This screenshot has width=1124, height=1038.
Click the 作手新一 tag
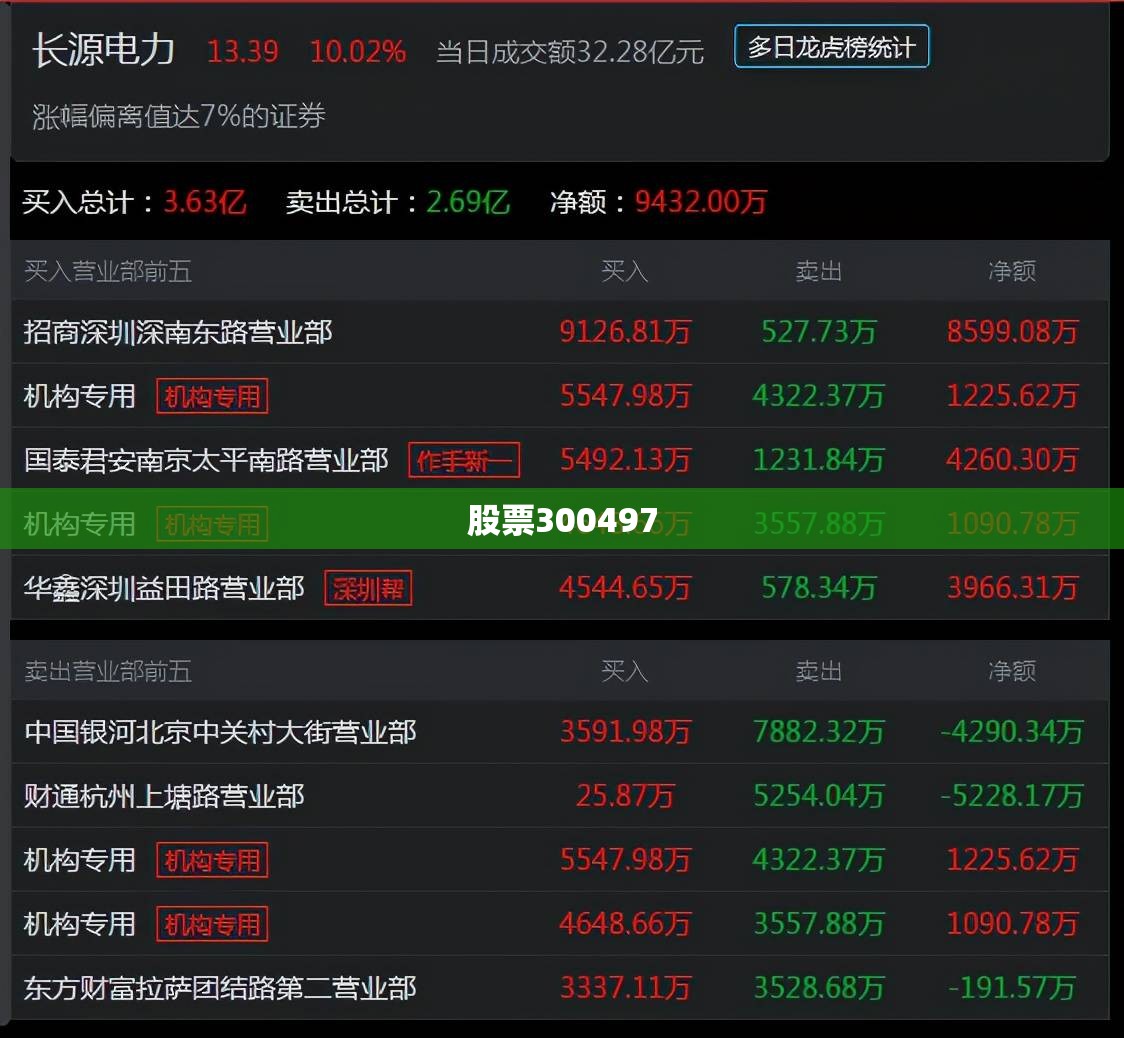point(464,461)
